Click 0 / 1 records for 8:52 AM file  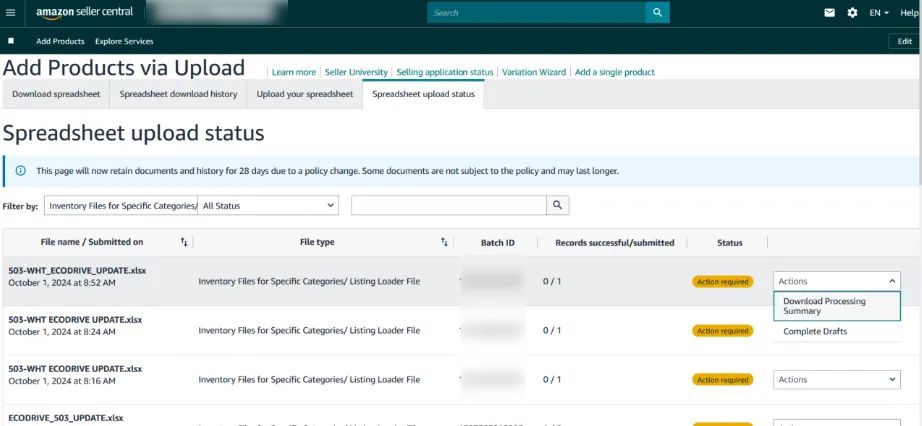552,281
